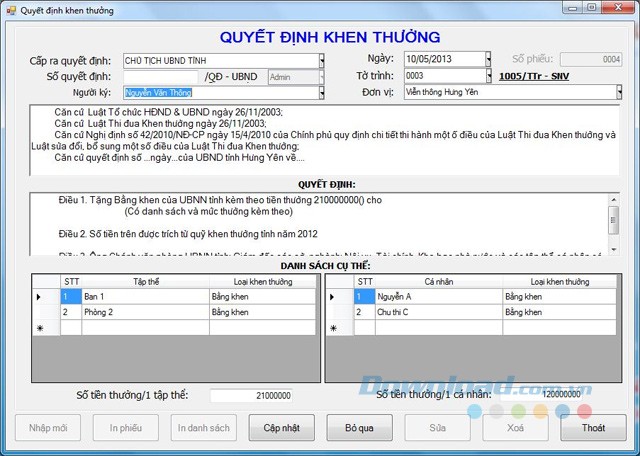Click the Sửa button
Screen dimensions: 640x456
438,428
